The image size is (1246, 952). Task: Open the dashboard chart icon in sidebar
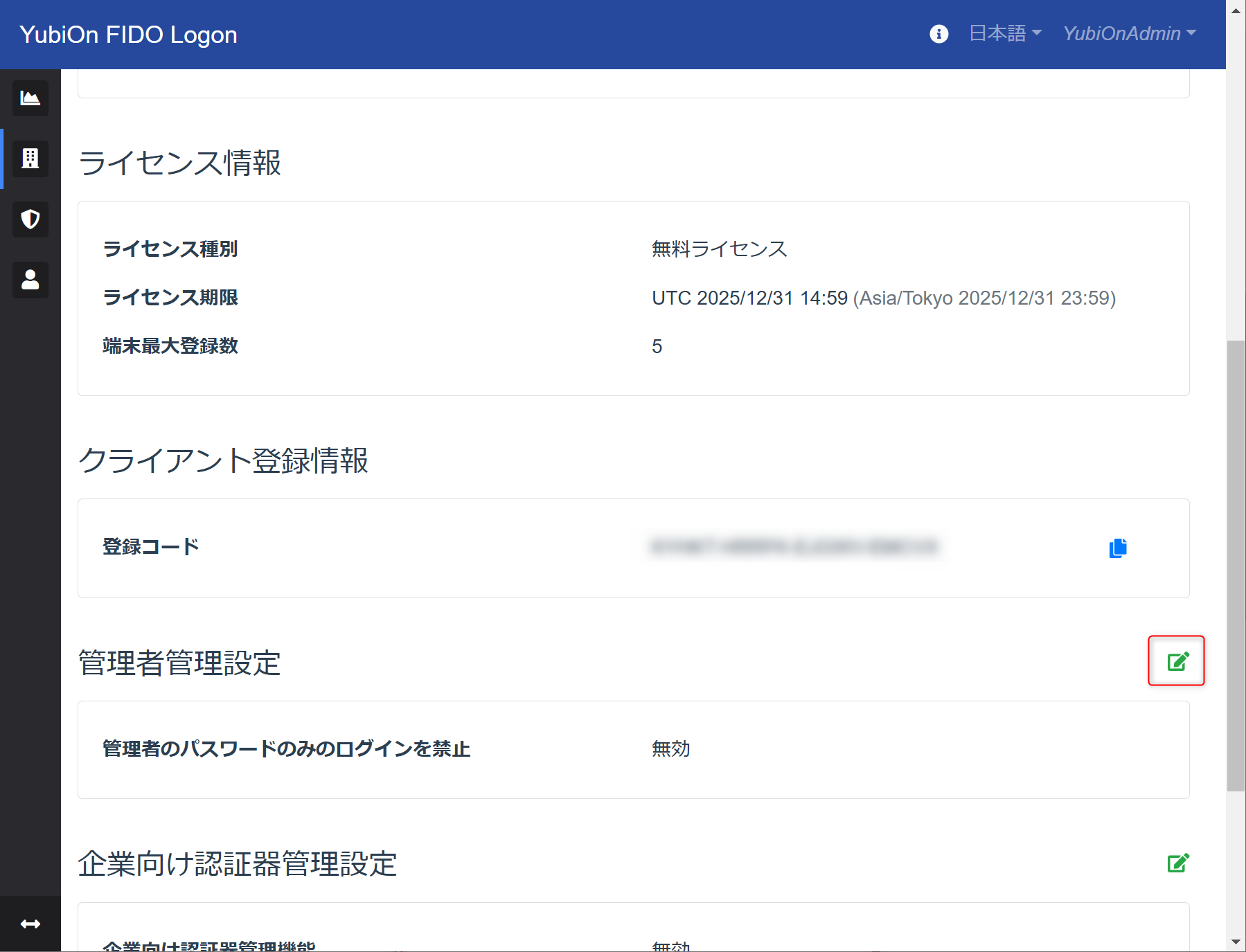click(30, 98)
